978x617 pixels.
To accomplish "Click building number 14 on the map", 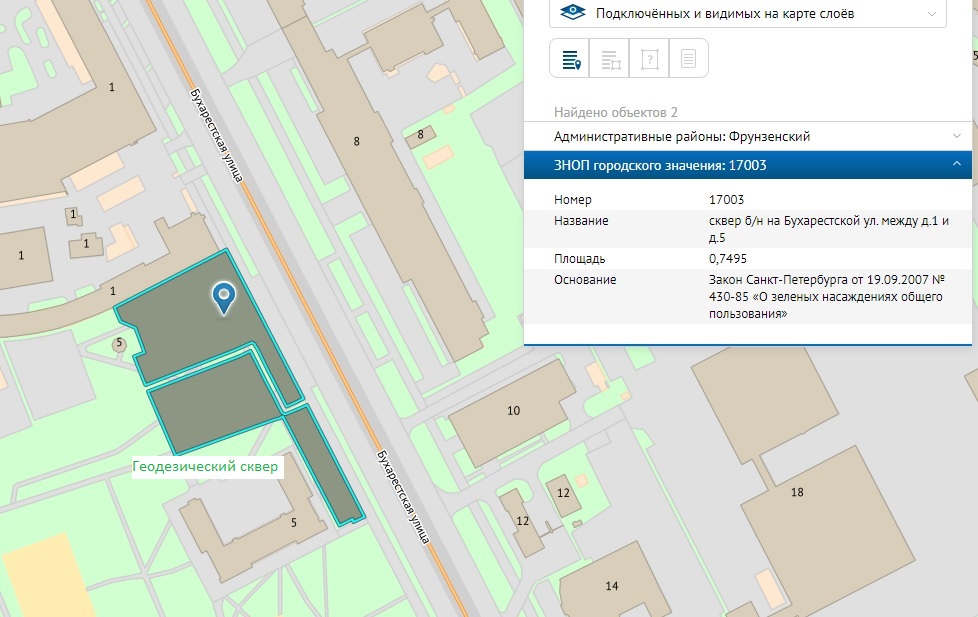I will click(x=612, y=585).
